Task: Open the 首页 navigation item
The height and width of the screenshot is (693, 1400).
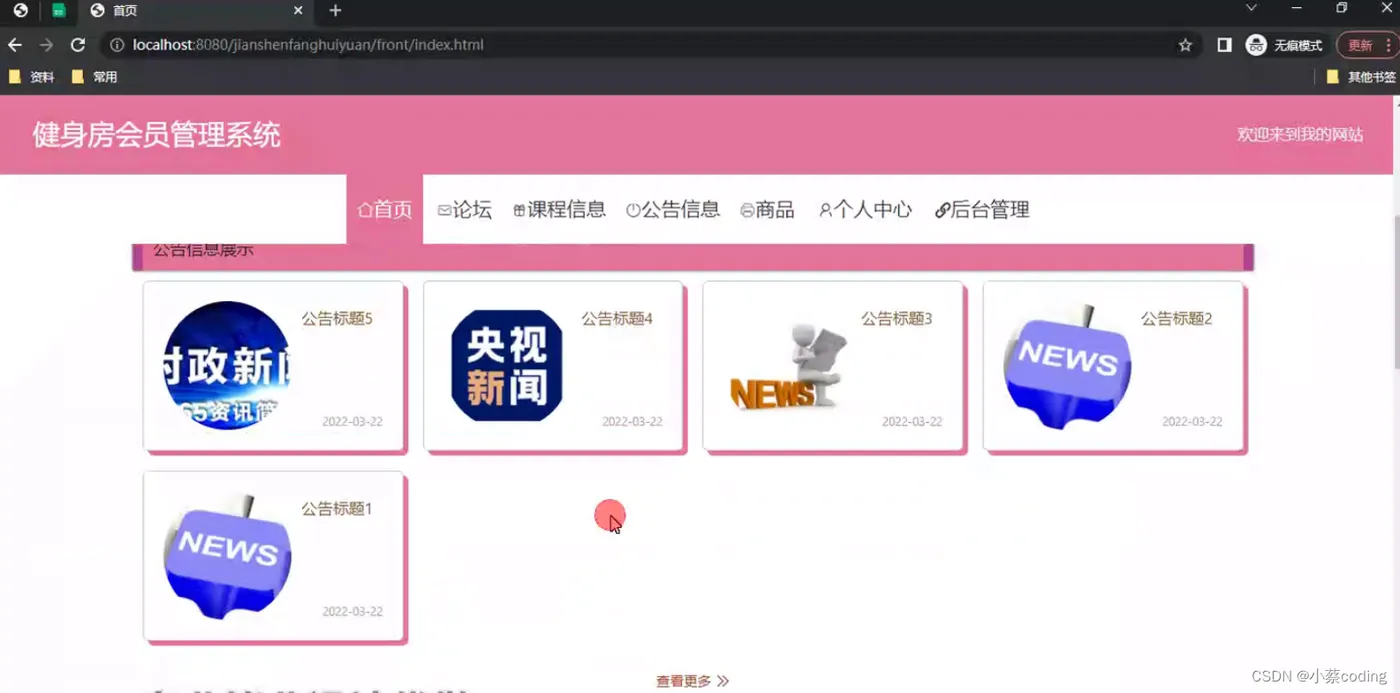Action: (x=385, y=209)
